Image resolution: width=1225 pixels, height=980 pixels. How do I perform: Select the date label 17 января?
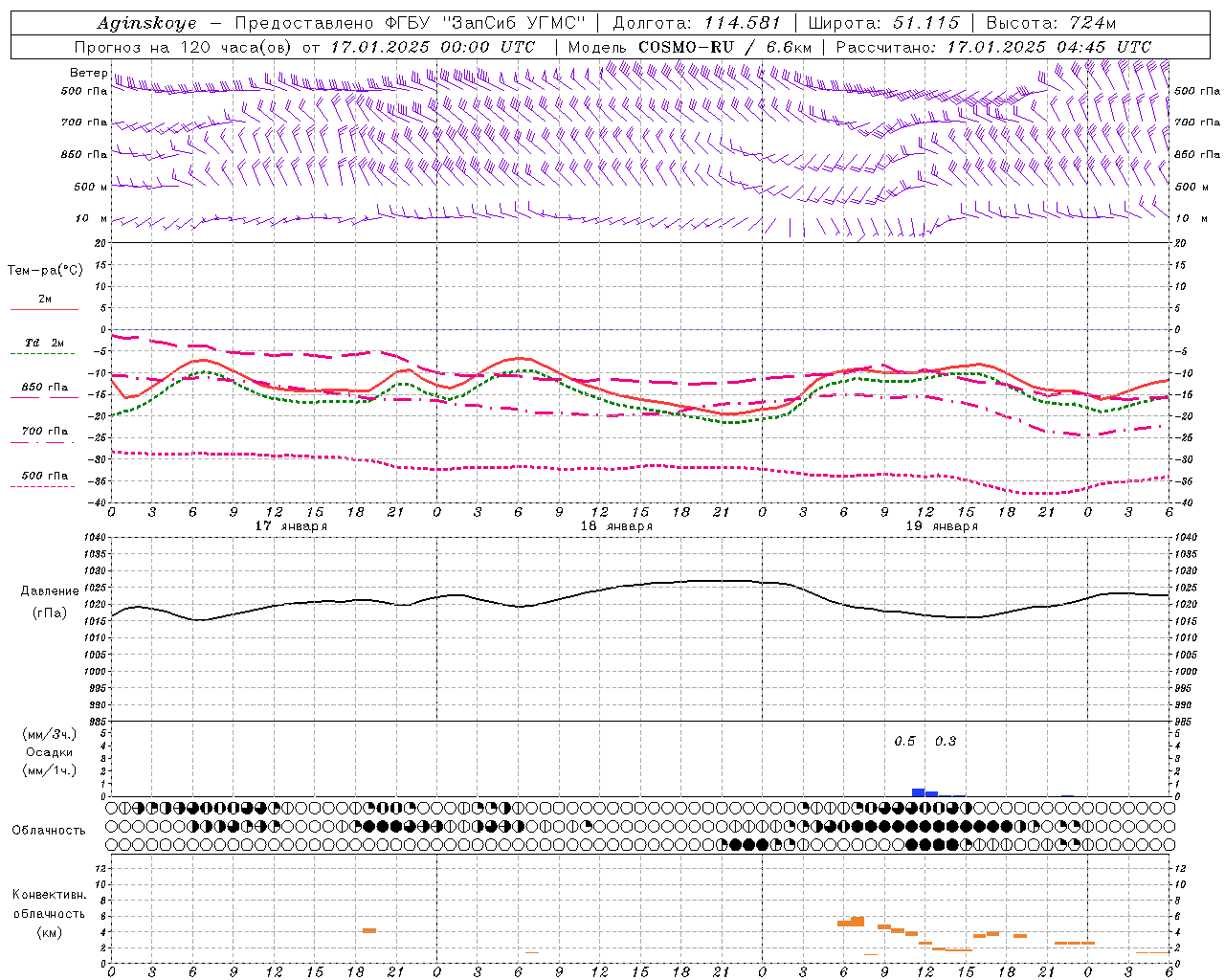291,526
